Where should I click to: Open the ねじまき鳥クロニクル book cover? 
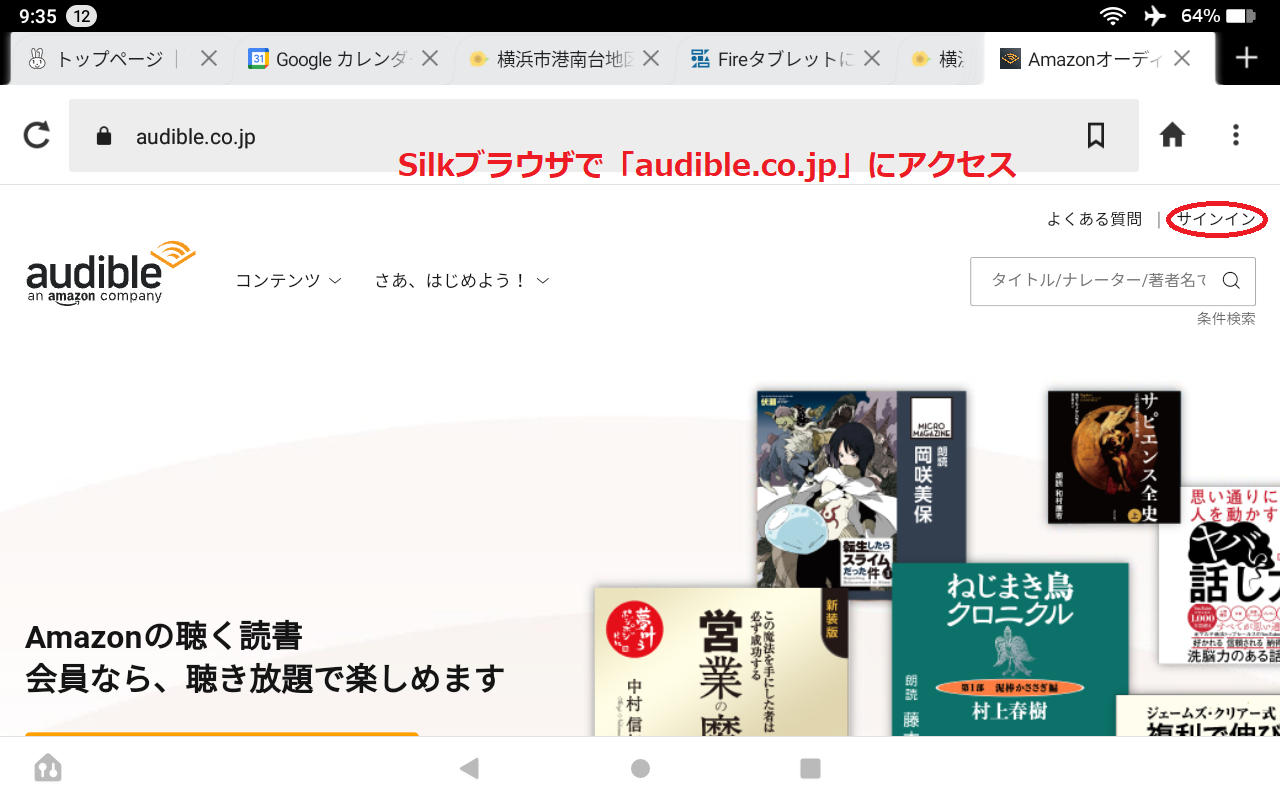(x=1010, y=650)
